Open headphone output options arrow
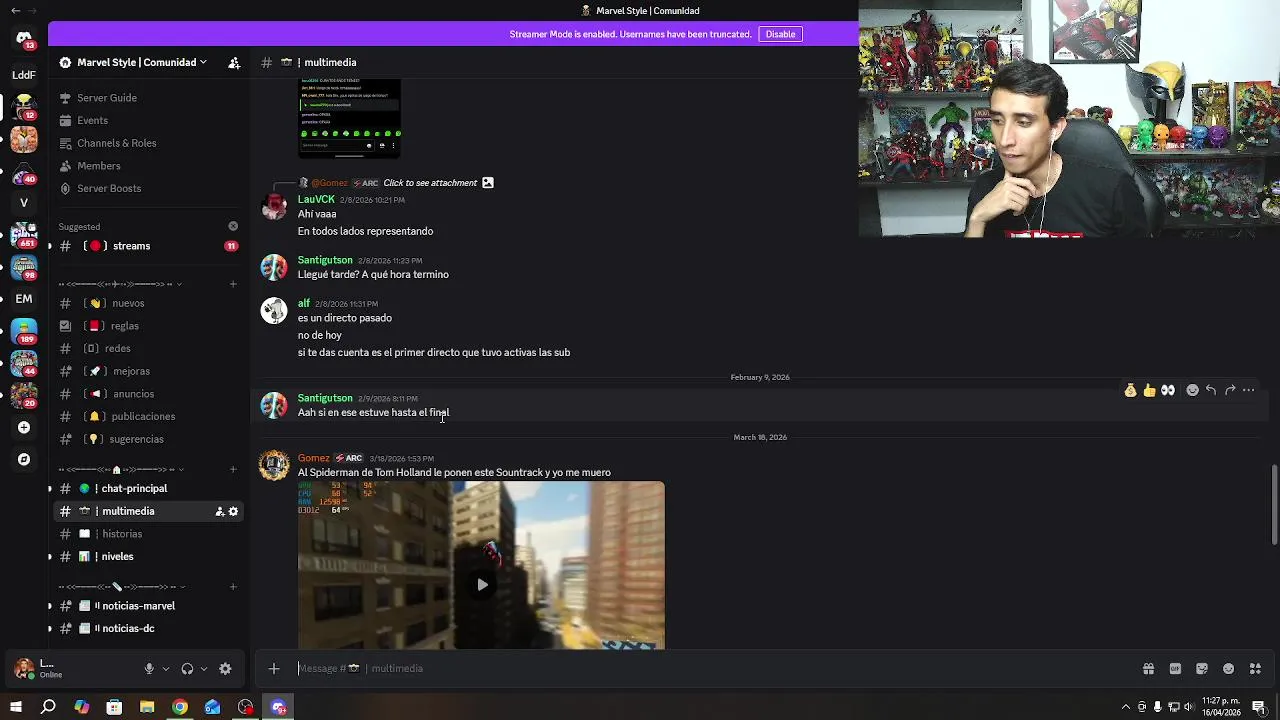 point(204,669)
